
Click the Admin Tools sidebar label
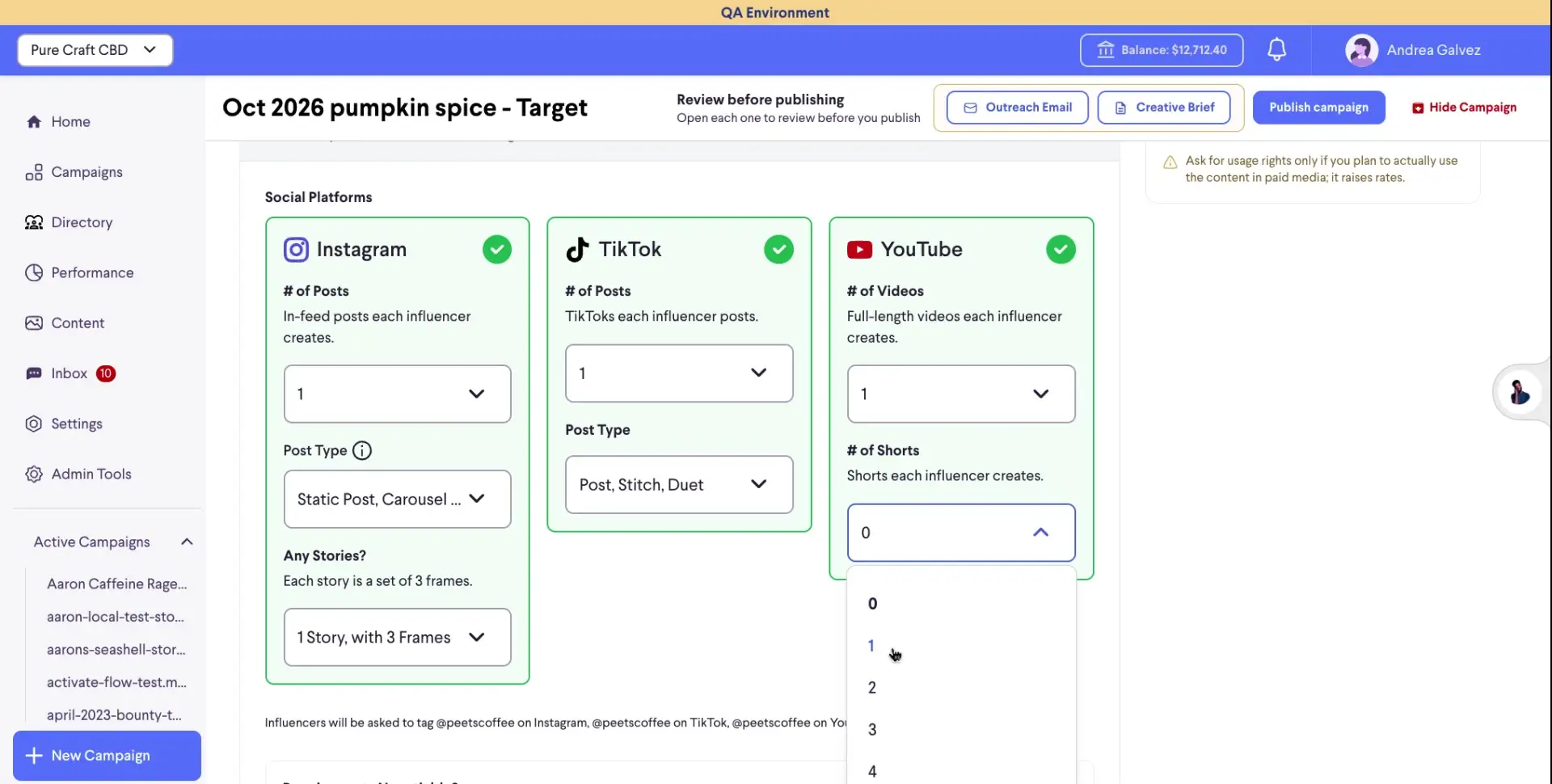(x=91, y=474)
